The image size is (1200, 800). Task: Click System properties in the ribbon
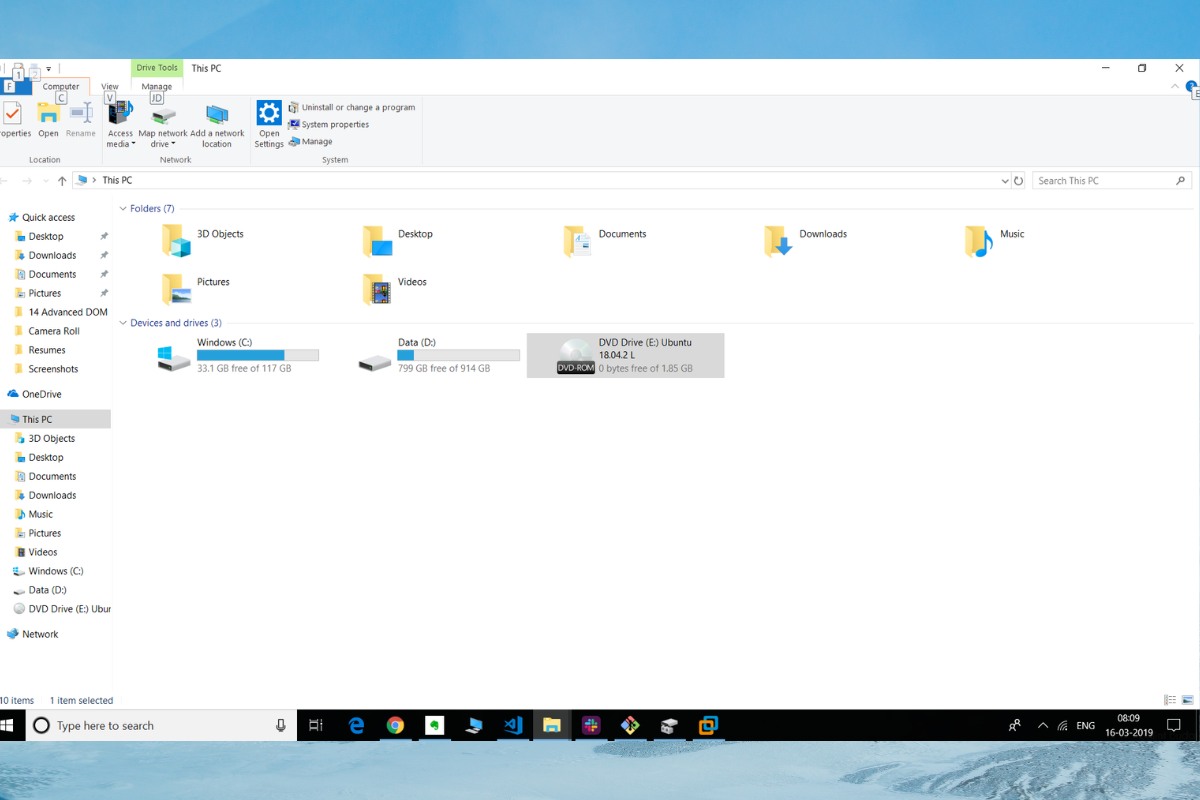point(334,124)
